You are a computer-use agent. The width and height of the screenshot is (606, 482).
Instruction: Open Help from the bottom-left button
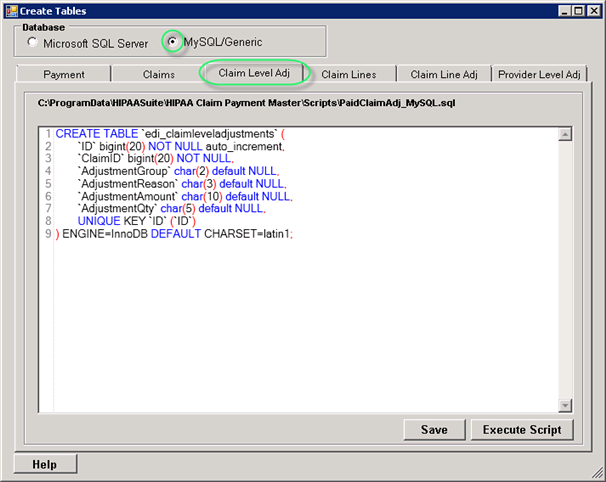pyautogui.click(x=44, y=464)
